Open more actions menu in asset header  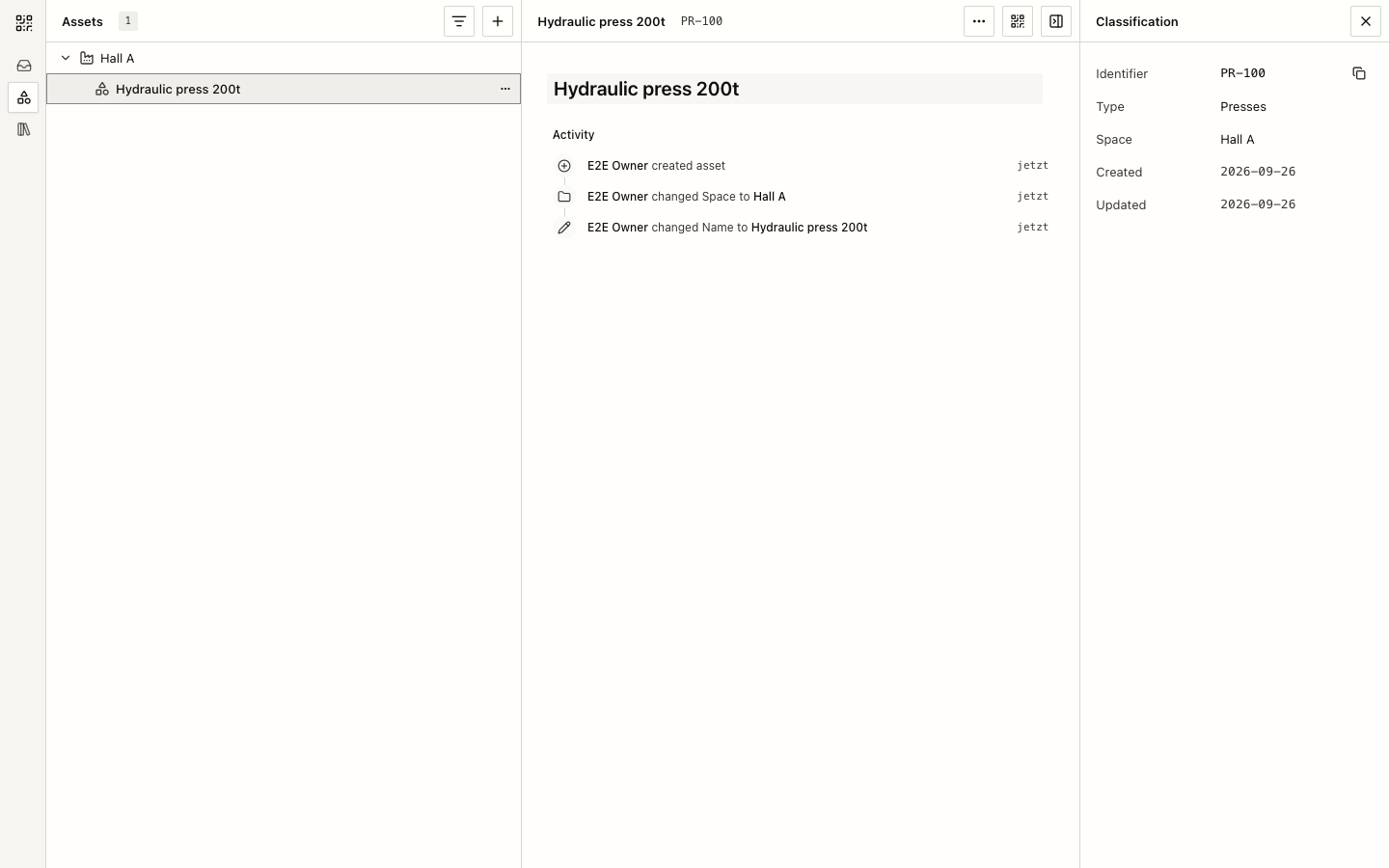pos(979,21)
